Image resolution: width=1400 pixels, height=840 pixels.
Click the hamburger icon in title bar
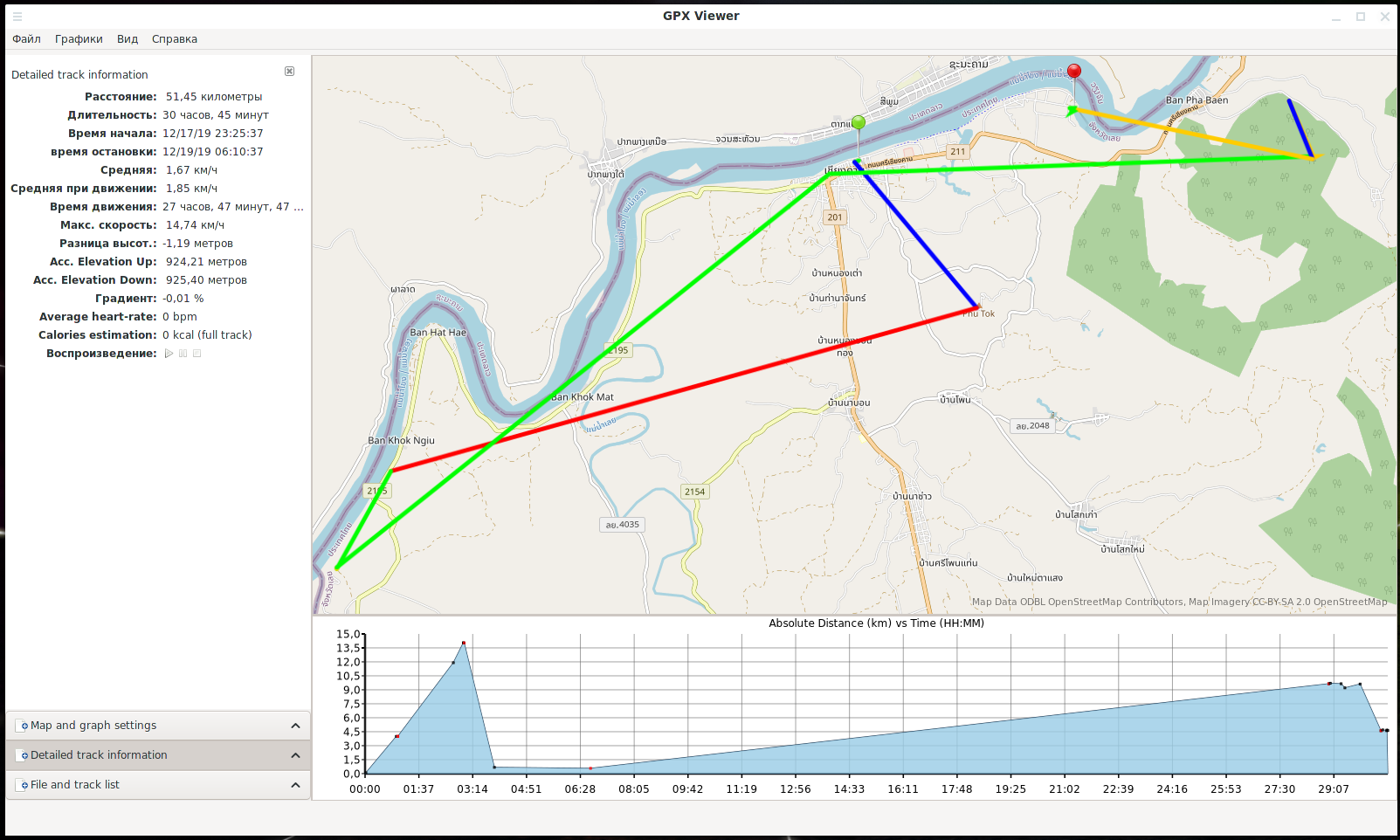pos(17,16)
